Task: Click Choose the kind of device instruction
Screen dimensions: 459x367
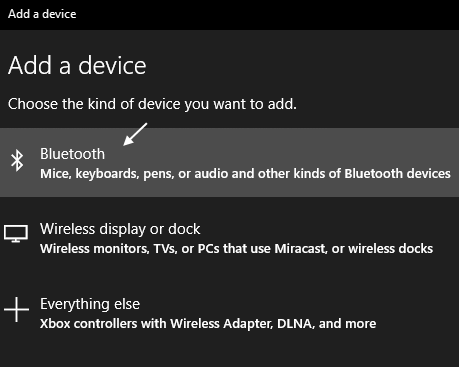Action: pyautogui.click(x=152, y=104)
